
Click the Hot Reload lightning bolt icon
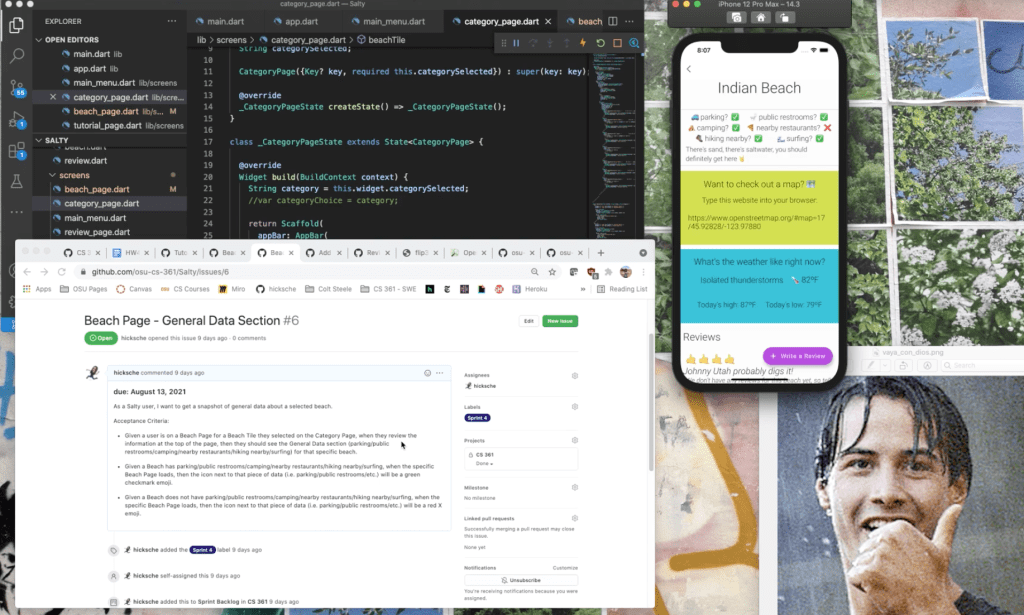tap(582, 43)
